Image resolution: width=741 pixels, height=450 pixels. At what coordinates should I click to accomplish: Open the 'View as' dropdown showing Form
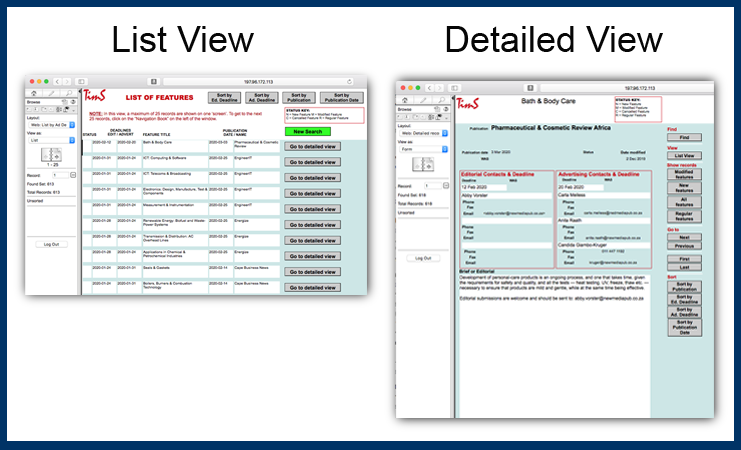tap(420, 148)
